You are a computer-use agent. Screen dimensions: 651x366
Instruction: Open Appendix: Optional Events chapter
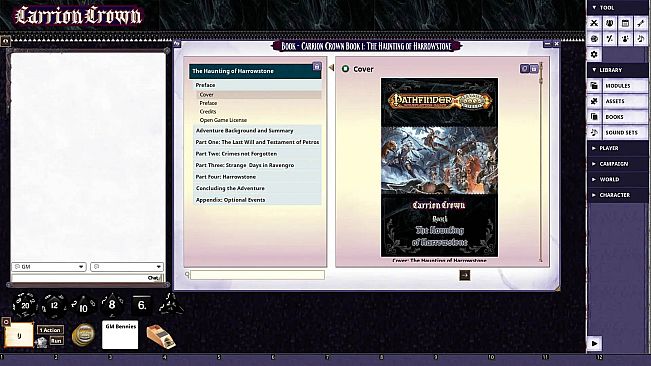click(257, 200)
